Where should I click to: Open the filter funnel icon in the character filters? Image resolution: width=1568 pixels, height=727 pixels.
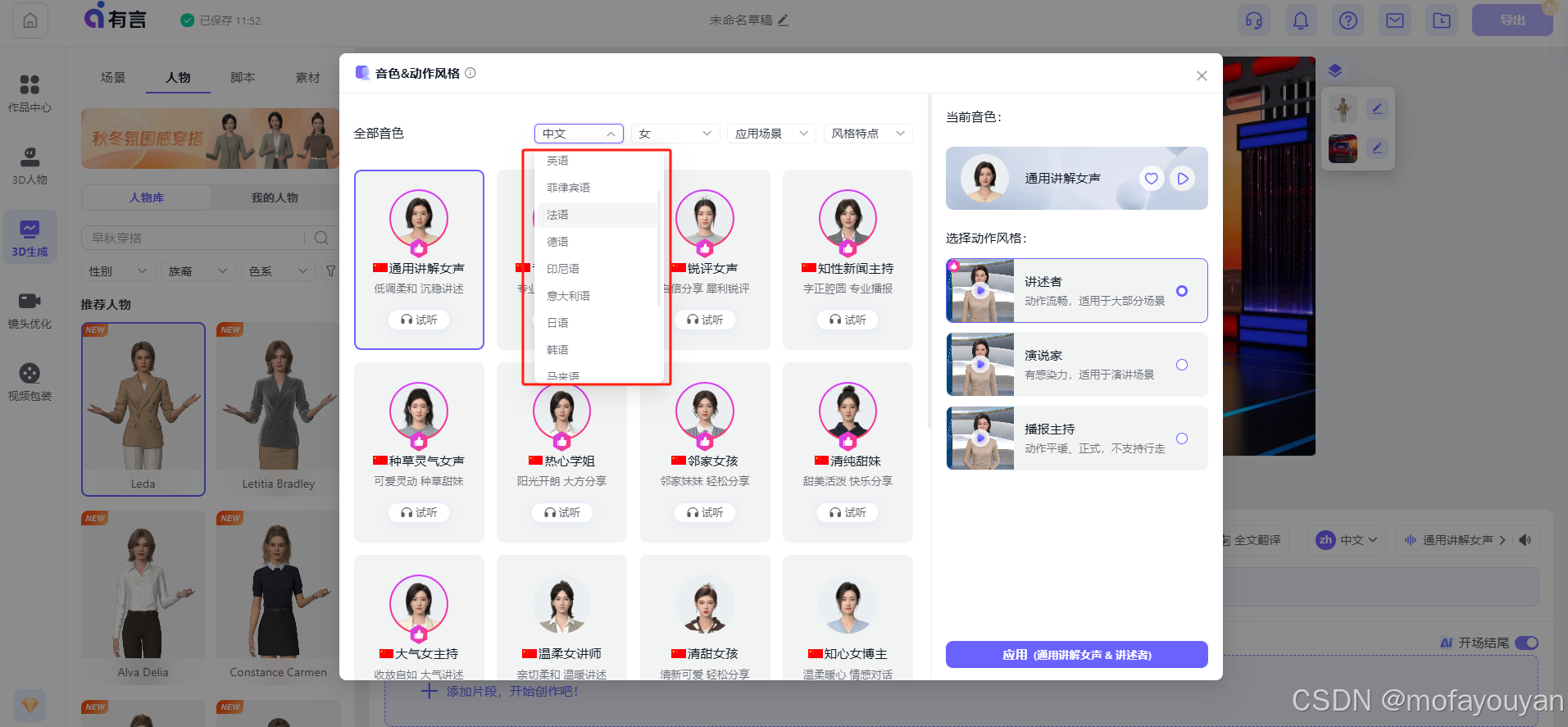(x=330, y=271)
